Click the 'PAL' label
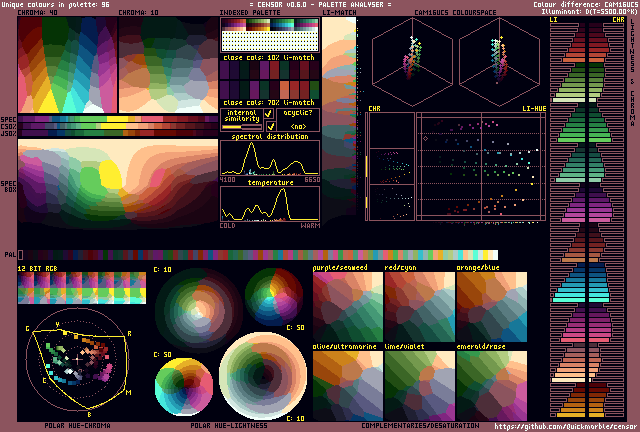The width and height of the screenshot is (640, 432). tap(11, 255)
